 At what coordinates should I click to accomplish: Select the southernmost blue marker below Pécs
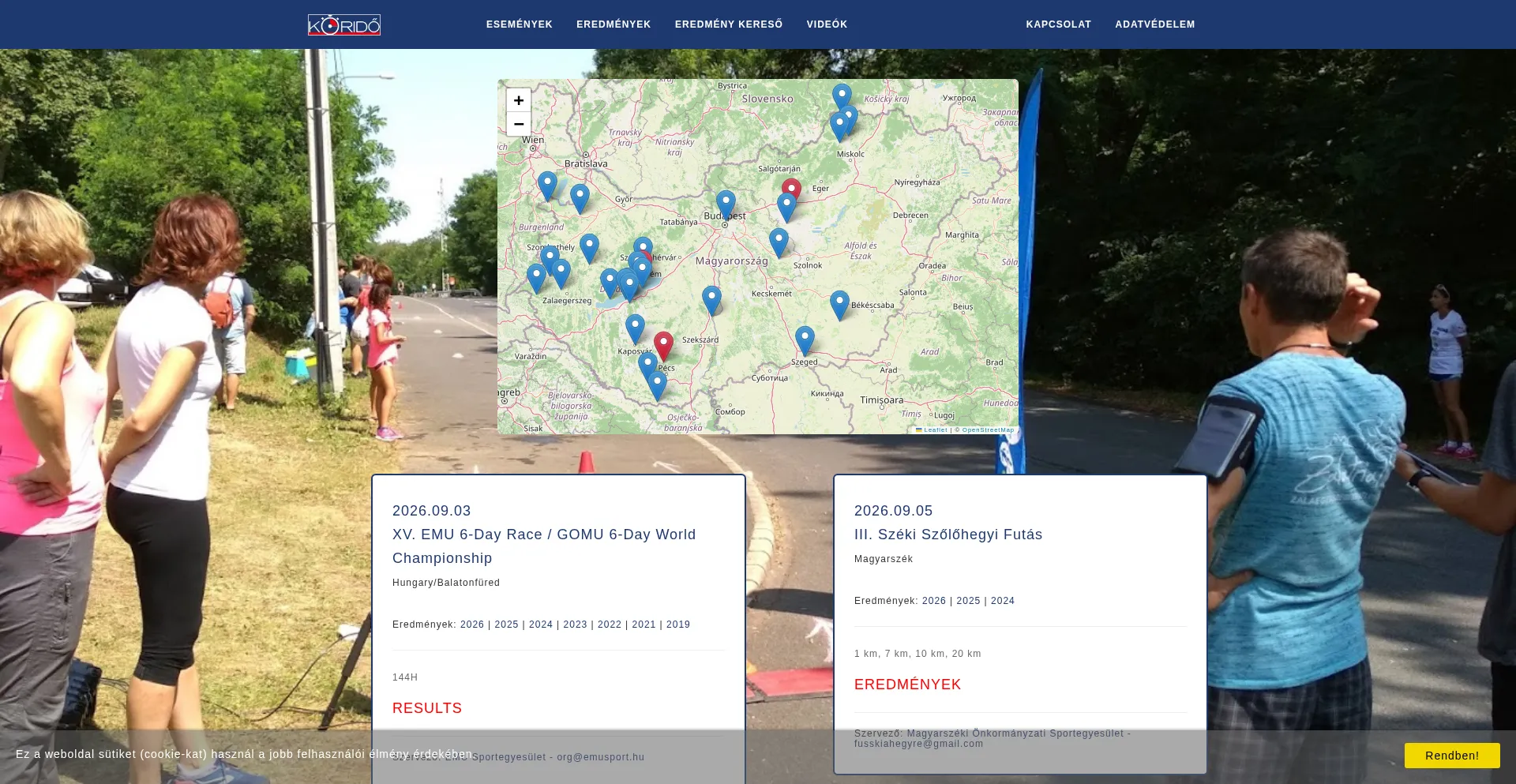657,385
